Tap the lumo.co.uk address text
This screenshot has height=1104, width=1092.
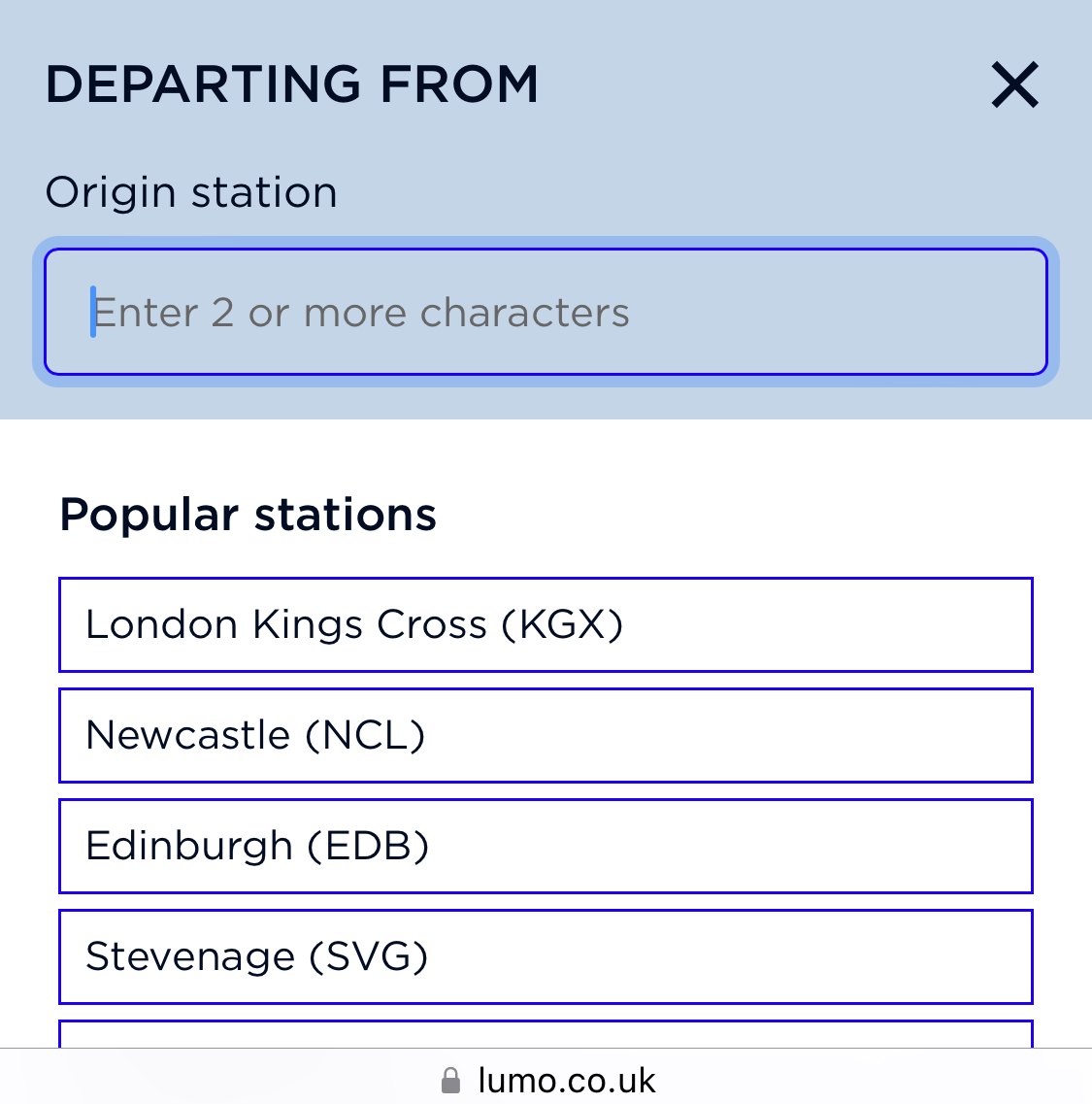point(567,1081)
